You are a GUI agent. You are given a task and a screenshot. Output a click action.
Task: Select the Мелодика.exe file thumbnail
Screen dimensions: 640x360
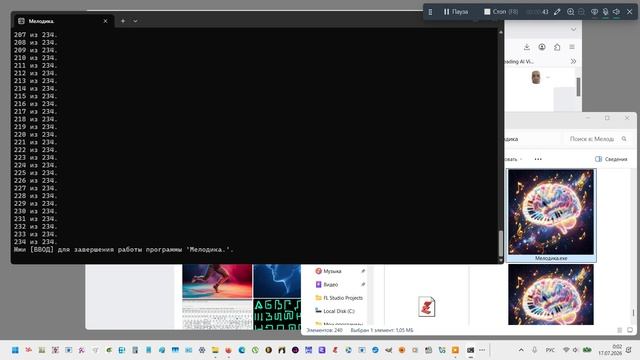point(551,215)
